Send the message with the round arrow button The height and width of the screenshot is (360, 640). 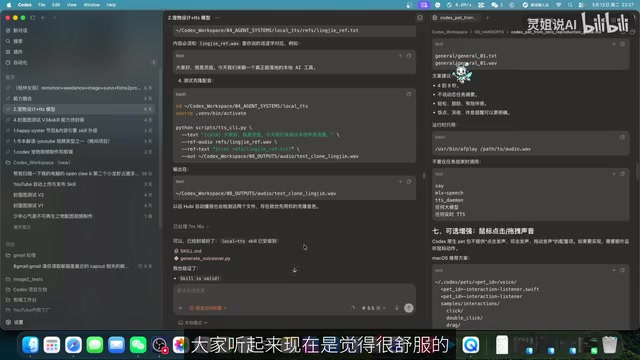pos(409,308)
